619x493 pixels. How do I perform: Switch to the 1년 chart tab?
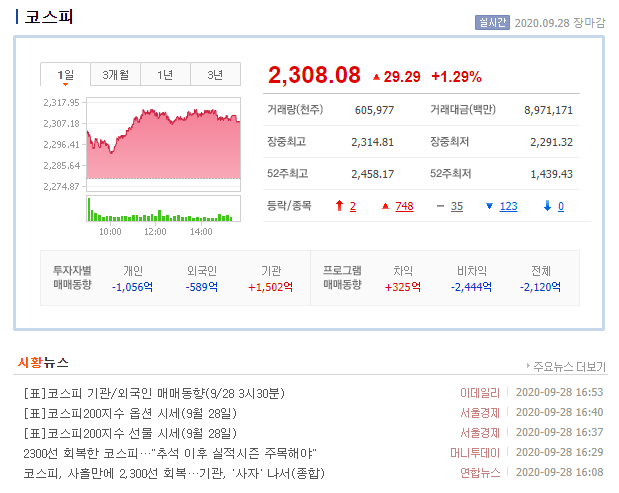pyautogui.click(x=165, y=74)
